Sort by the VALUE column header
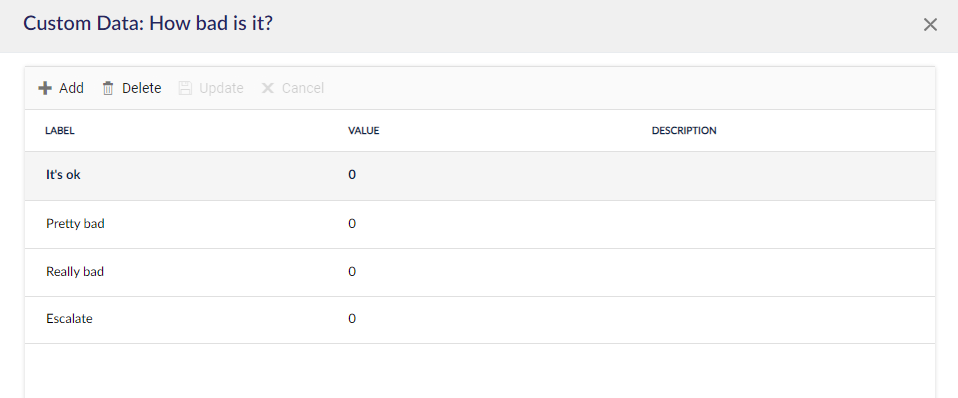The image size is (958, 398). pos(364,131)
